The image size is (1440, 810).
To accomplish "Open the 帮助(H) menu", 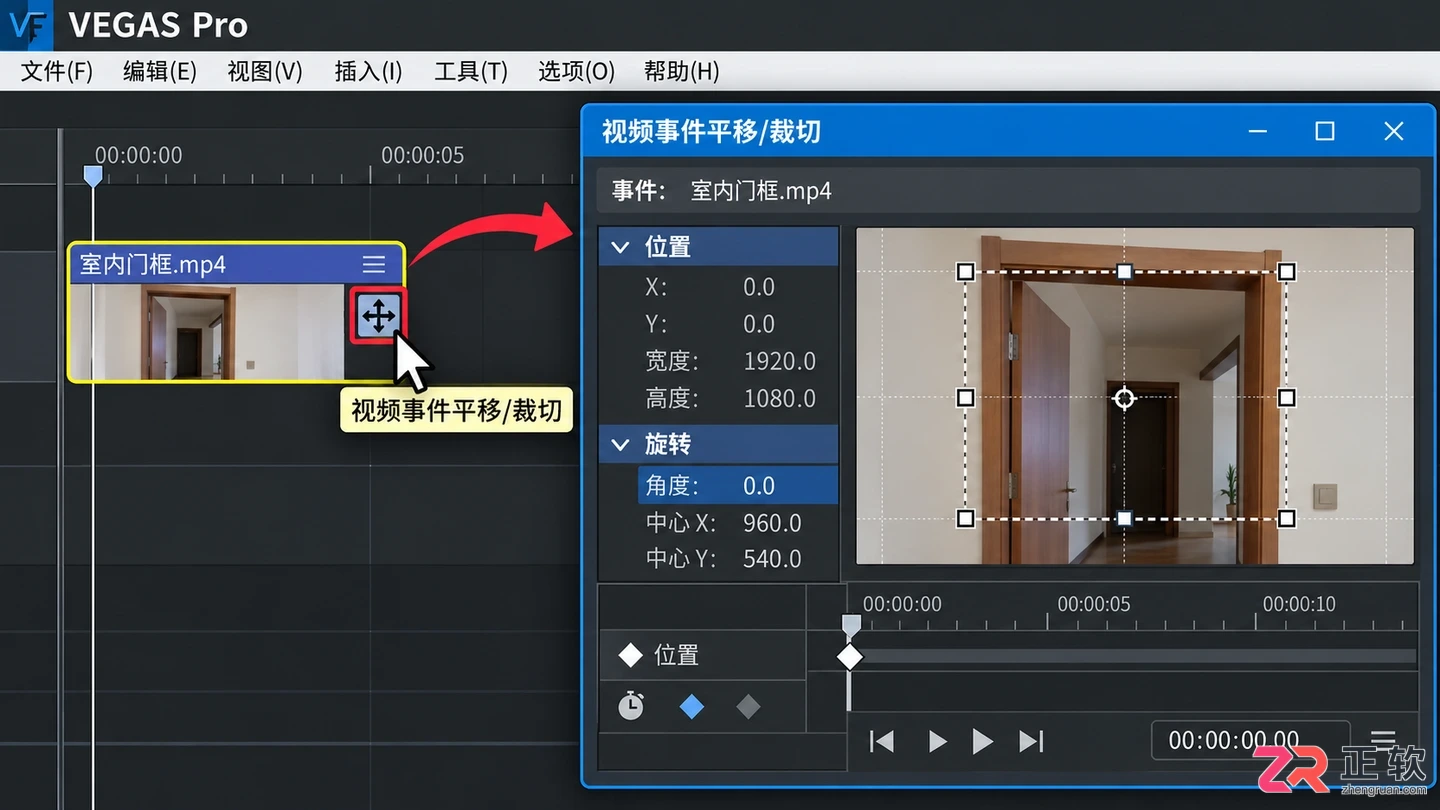I will 682,71.
